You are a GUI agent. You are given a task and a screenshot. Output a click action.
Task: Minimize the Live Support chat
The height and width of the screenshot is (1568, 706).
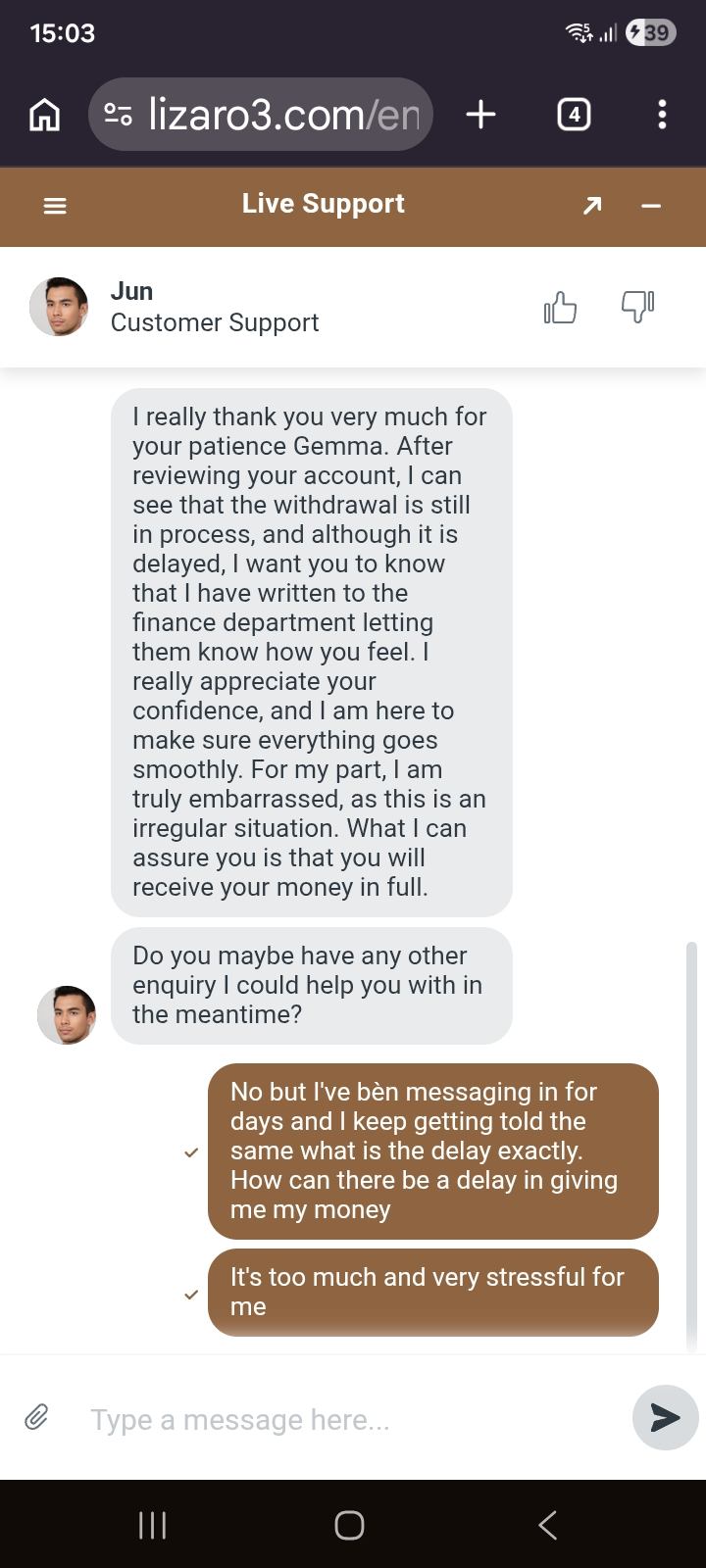click(x=651, y=206)
